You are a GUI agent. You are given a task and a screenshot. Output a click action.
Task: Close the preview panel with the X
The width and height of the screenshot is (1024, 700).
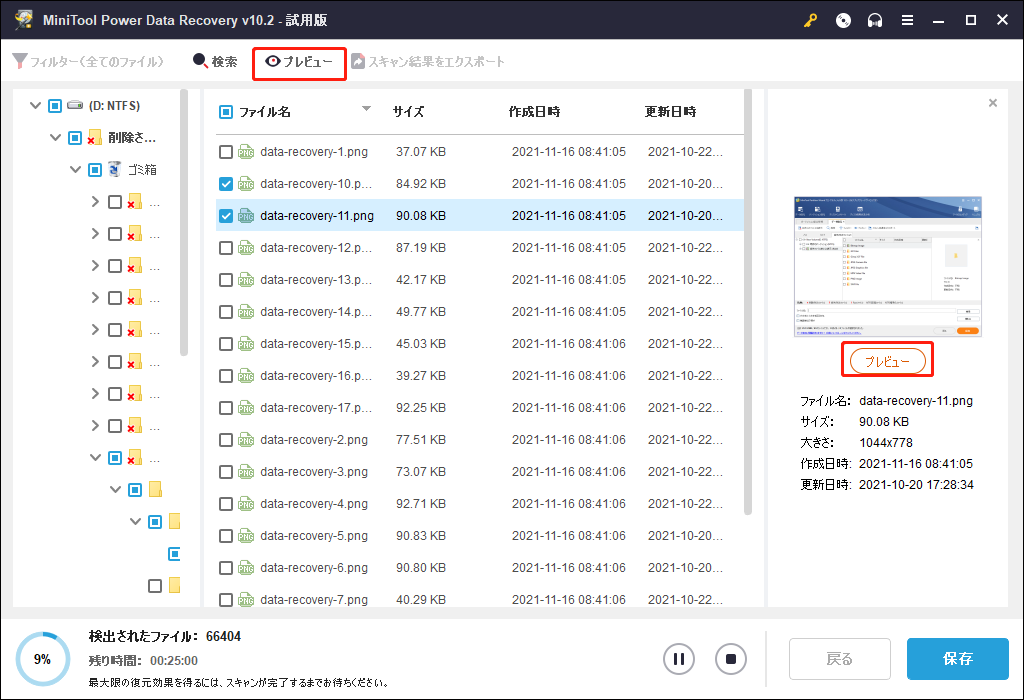[992, 103]
